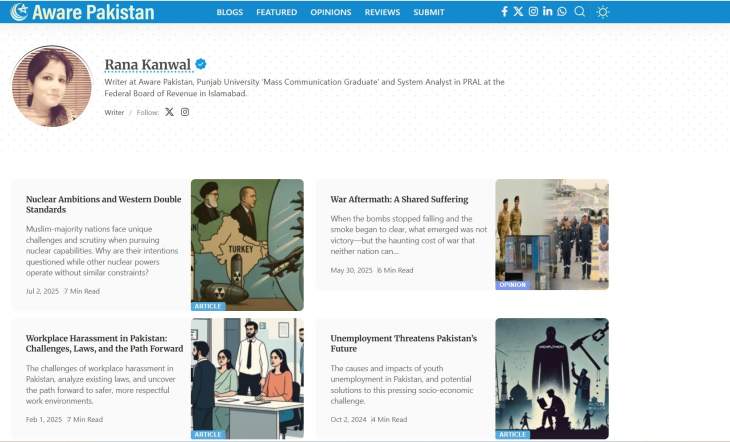Open the FEATURED menu item
Screen dimensions: 730x442
pos(277,12)
